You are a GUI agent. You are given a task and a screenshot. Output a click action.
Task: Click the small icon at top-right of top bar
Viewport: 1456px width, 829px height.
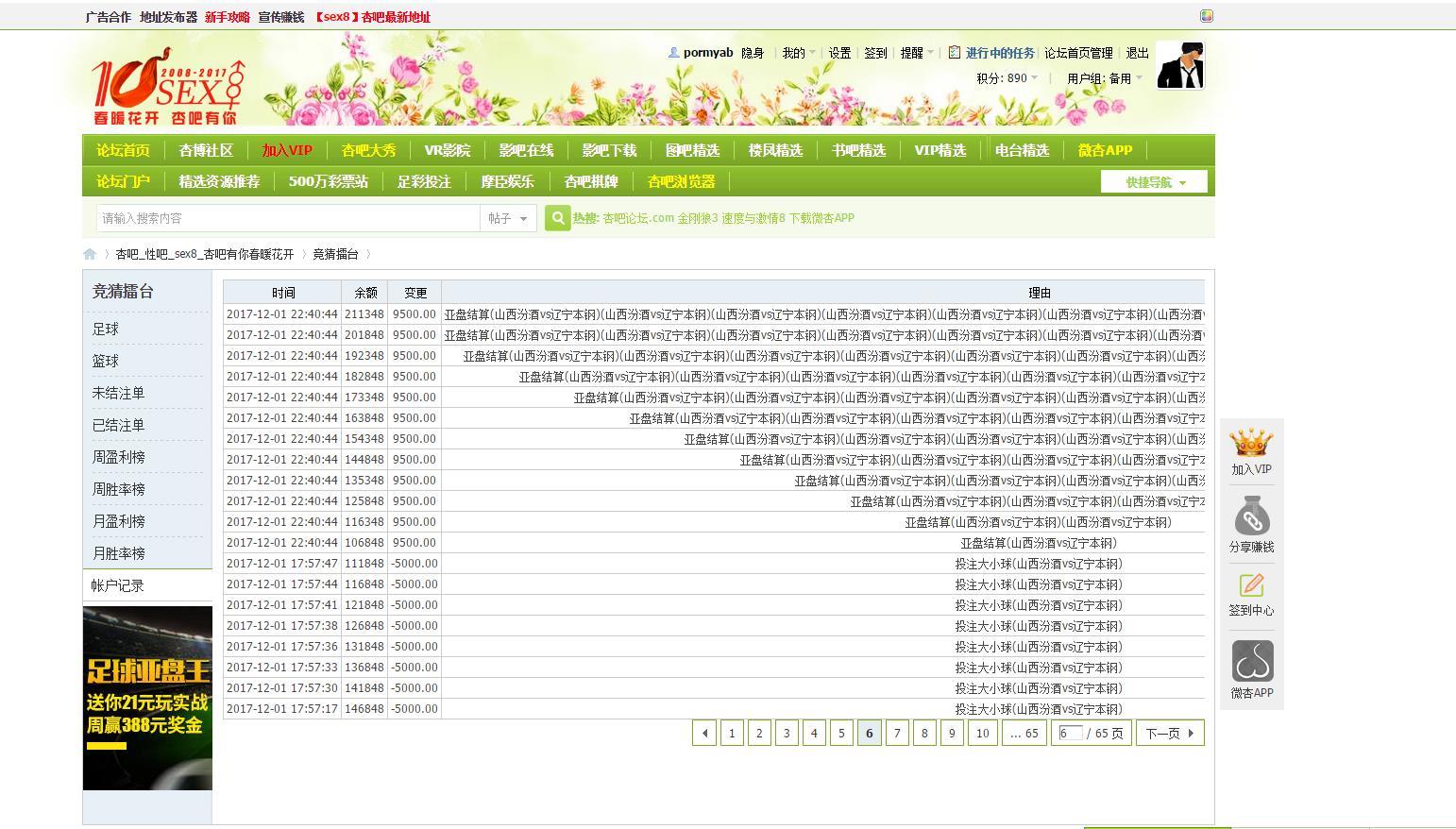pos(1206,16)
